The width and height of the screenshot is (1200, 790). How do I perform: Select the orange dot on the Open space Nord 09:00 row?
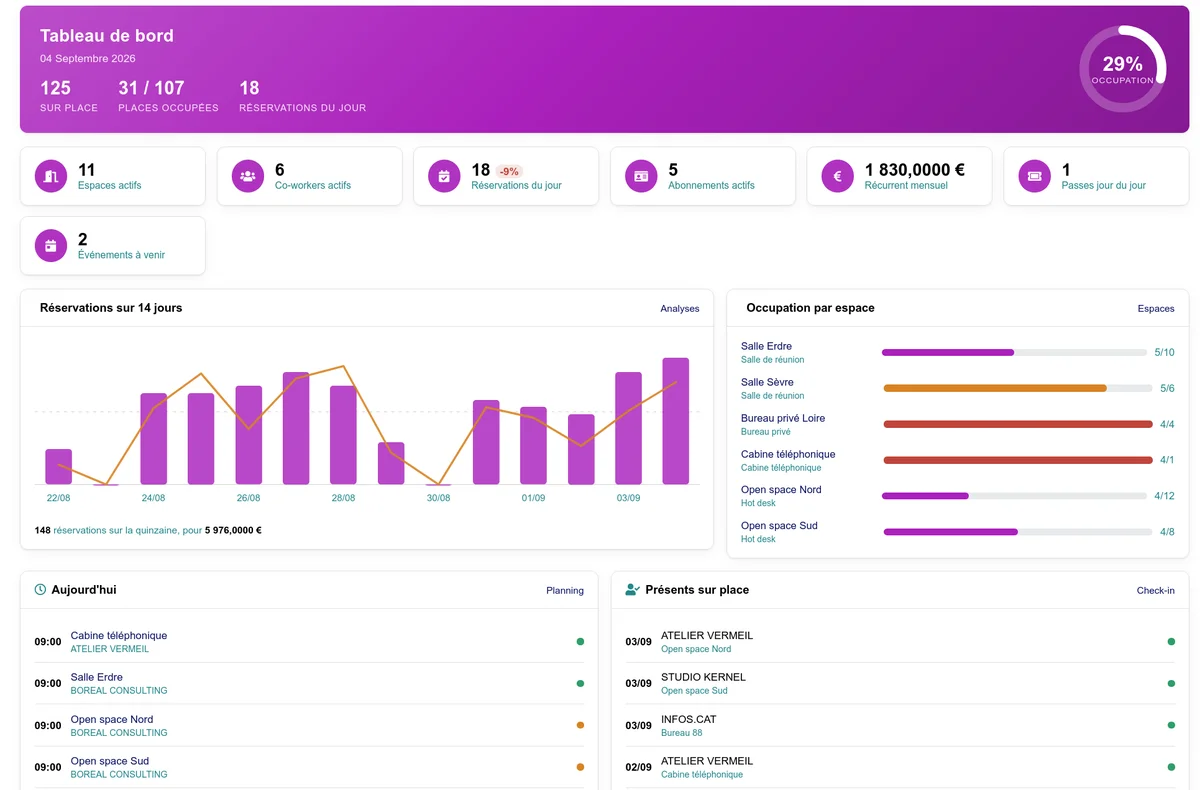point(580,725)
